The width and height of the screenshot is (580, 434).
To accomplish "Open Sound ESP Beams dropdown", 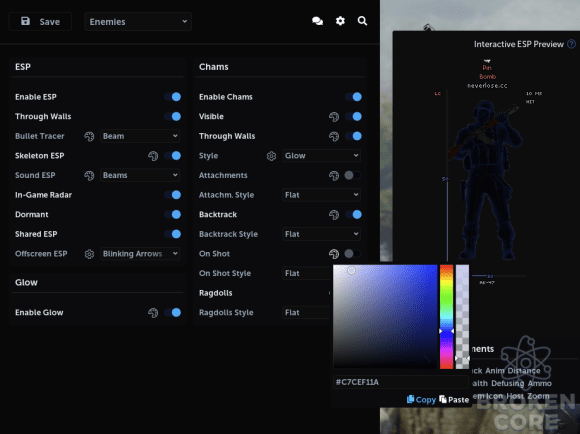I will [x=140, y=175].
